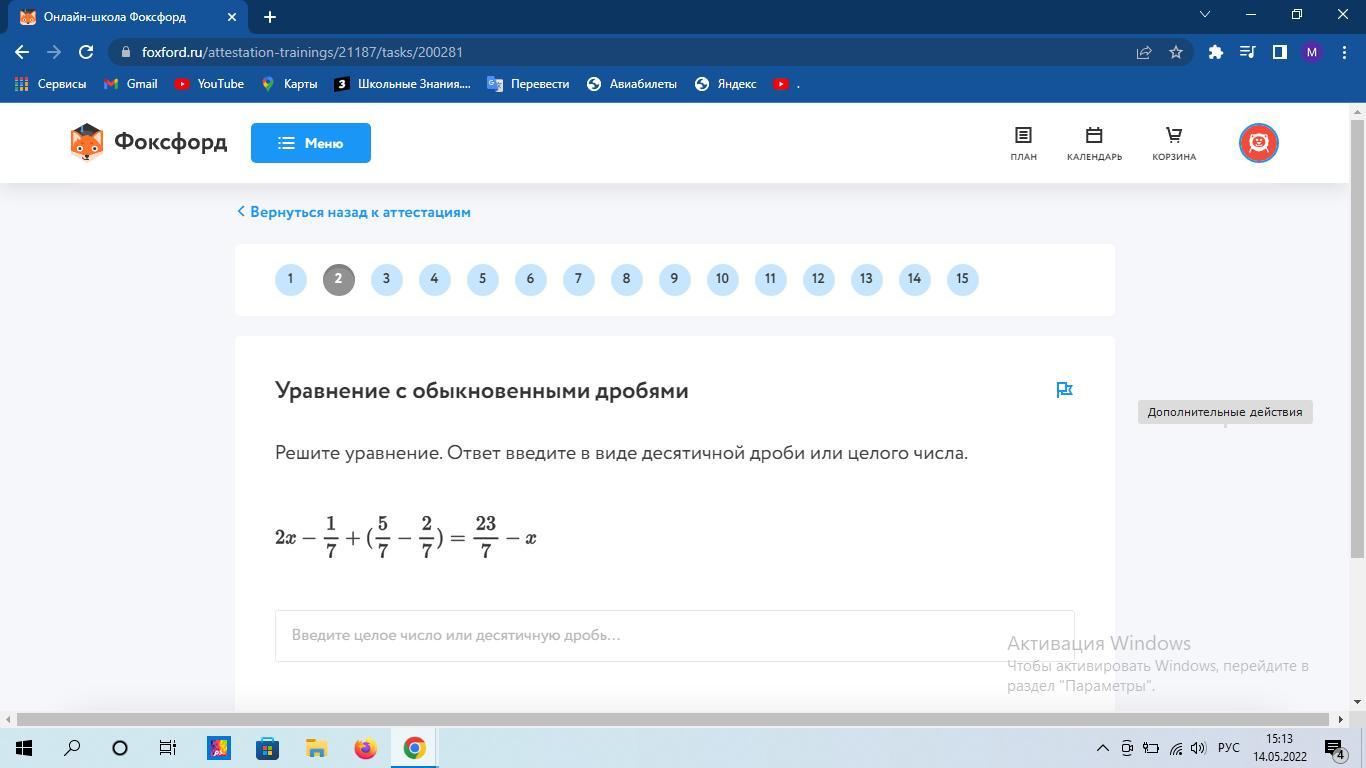
Task: Open the Gmail bookmark
Action: pyautogui.click(x=131, y=84)
